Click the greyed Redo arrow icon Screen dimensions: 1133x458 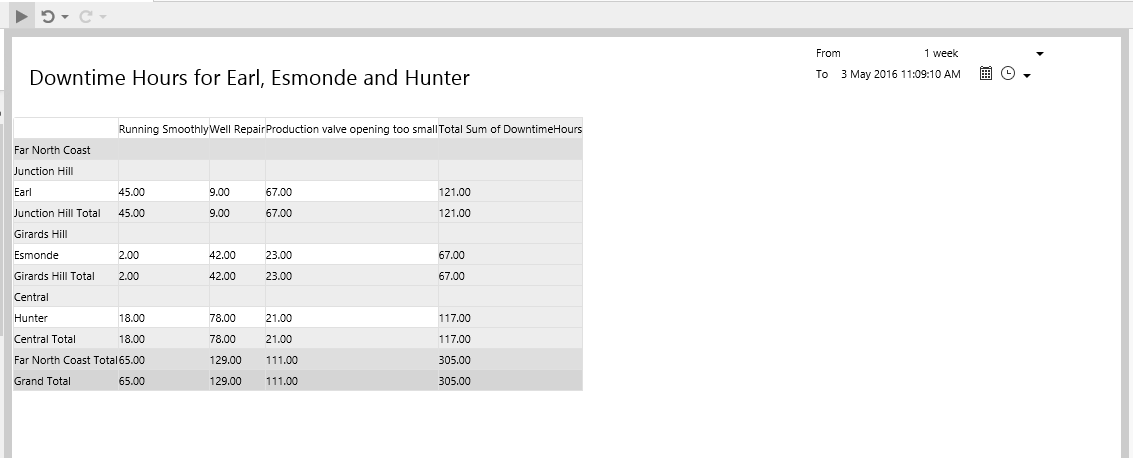click(x=85, y=16)
